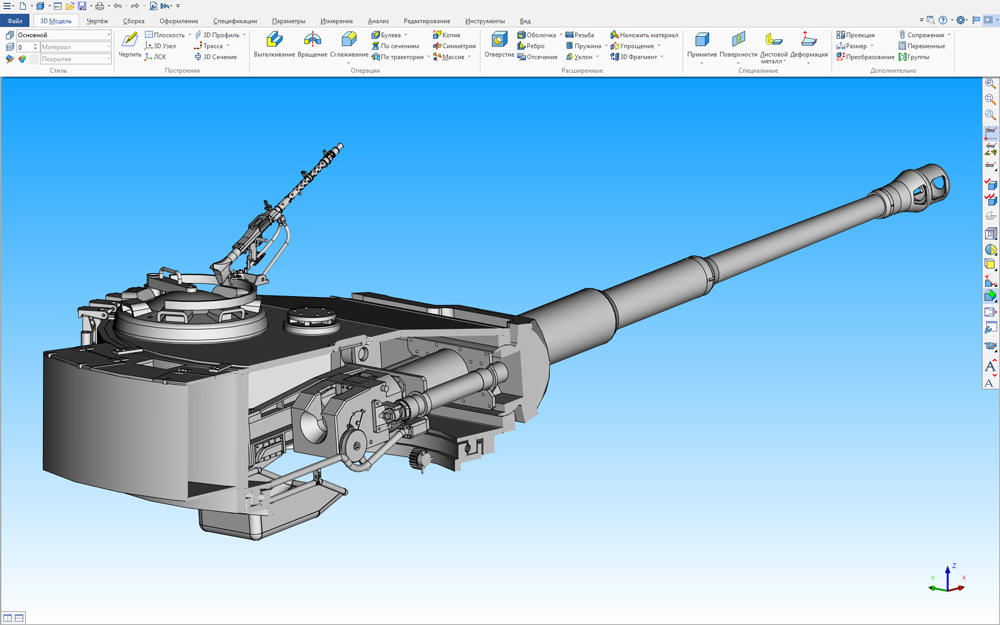1000x625 pixels.
Task: Click the Оболочка shell button
Action: coord(537,35)
